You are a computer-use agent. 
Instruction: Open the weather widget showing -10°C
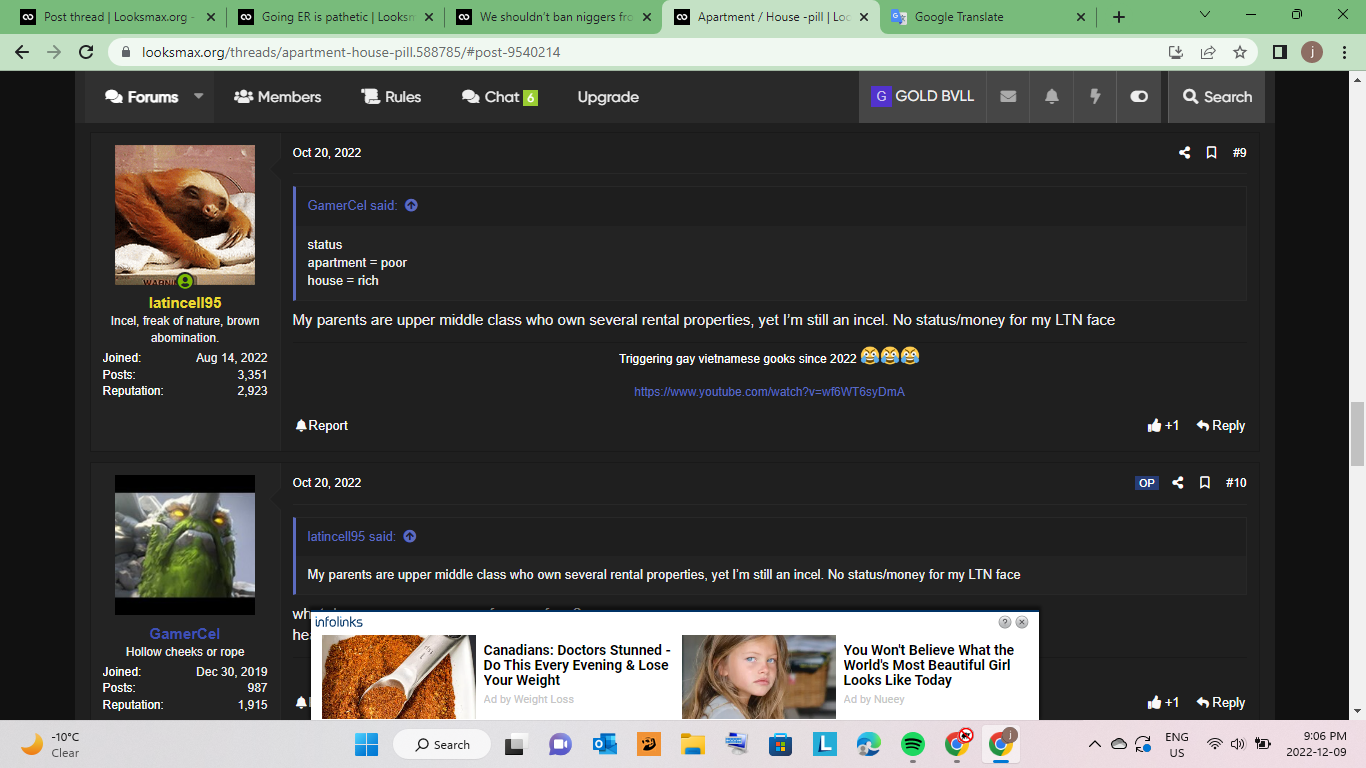50,744
